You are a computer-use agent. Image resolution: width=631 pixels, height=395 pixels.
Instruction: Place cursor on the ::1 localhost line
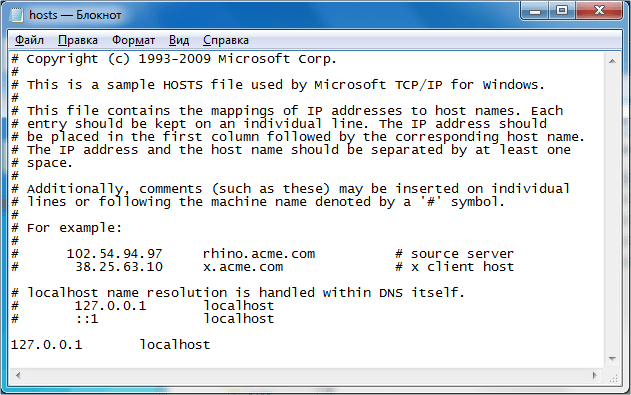[x=142, y=319]
